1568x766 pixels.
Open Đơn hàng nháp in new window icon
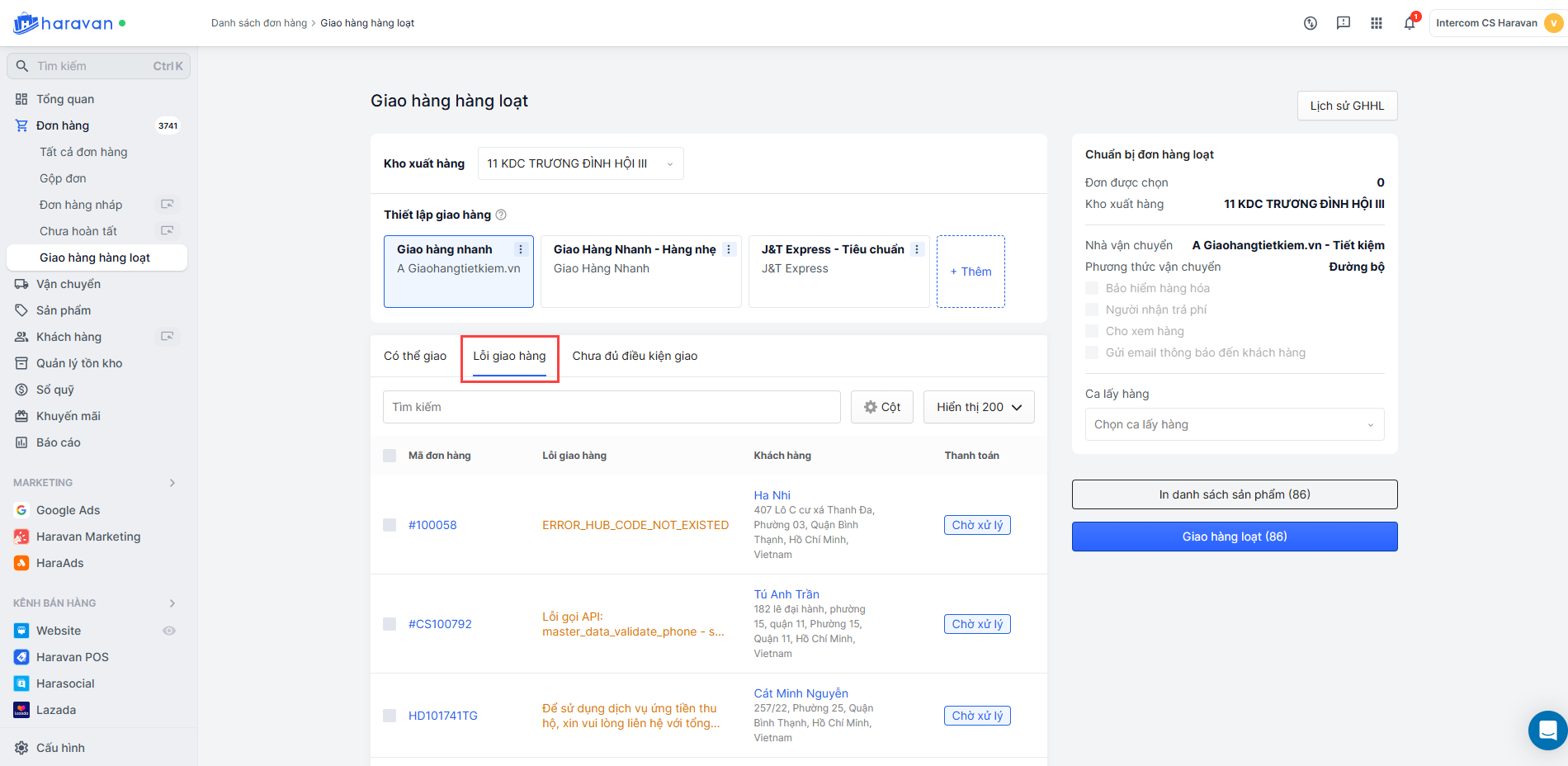pos(168,205)
